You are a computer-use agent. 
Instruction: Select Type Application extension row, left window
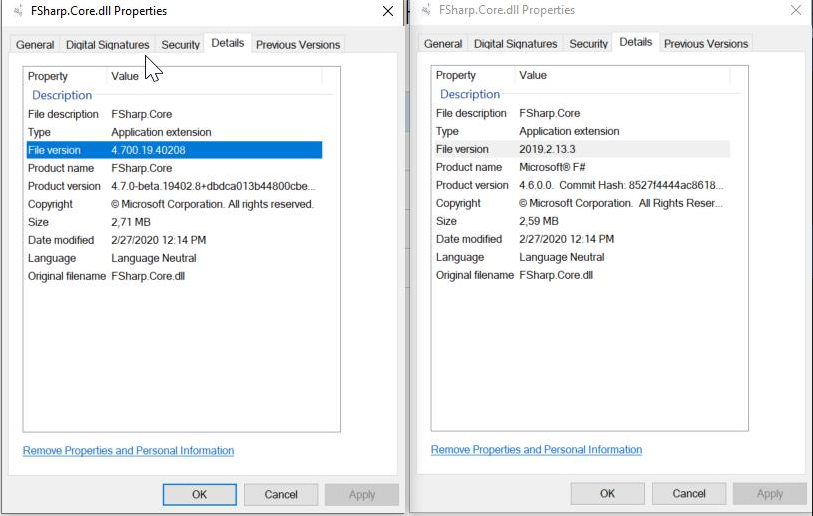click(174, 132)
